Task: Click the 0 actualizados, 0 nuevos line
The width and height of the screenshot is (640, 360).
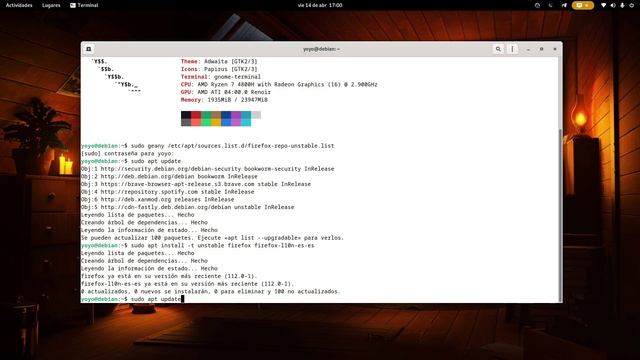Action: [211, 291]
